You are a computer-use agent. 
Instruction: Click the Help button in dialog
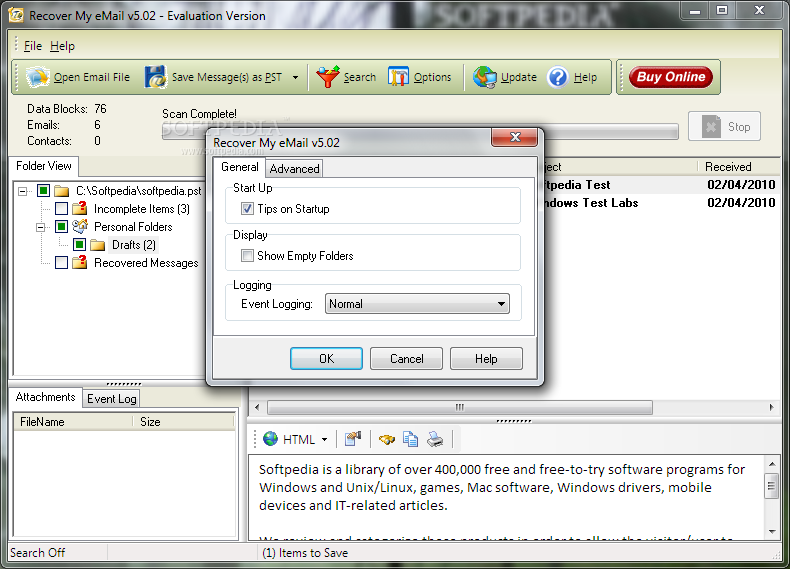click(x=486, y=358)
